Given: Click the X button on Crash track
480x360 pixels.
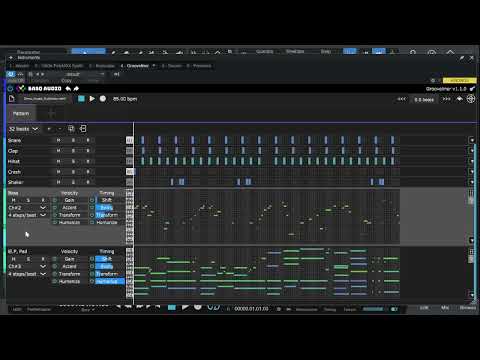Looking at the screenshot, I should tap(88, 172).
